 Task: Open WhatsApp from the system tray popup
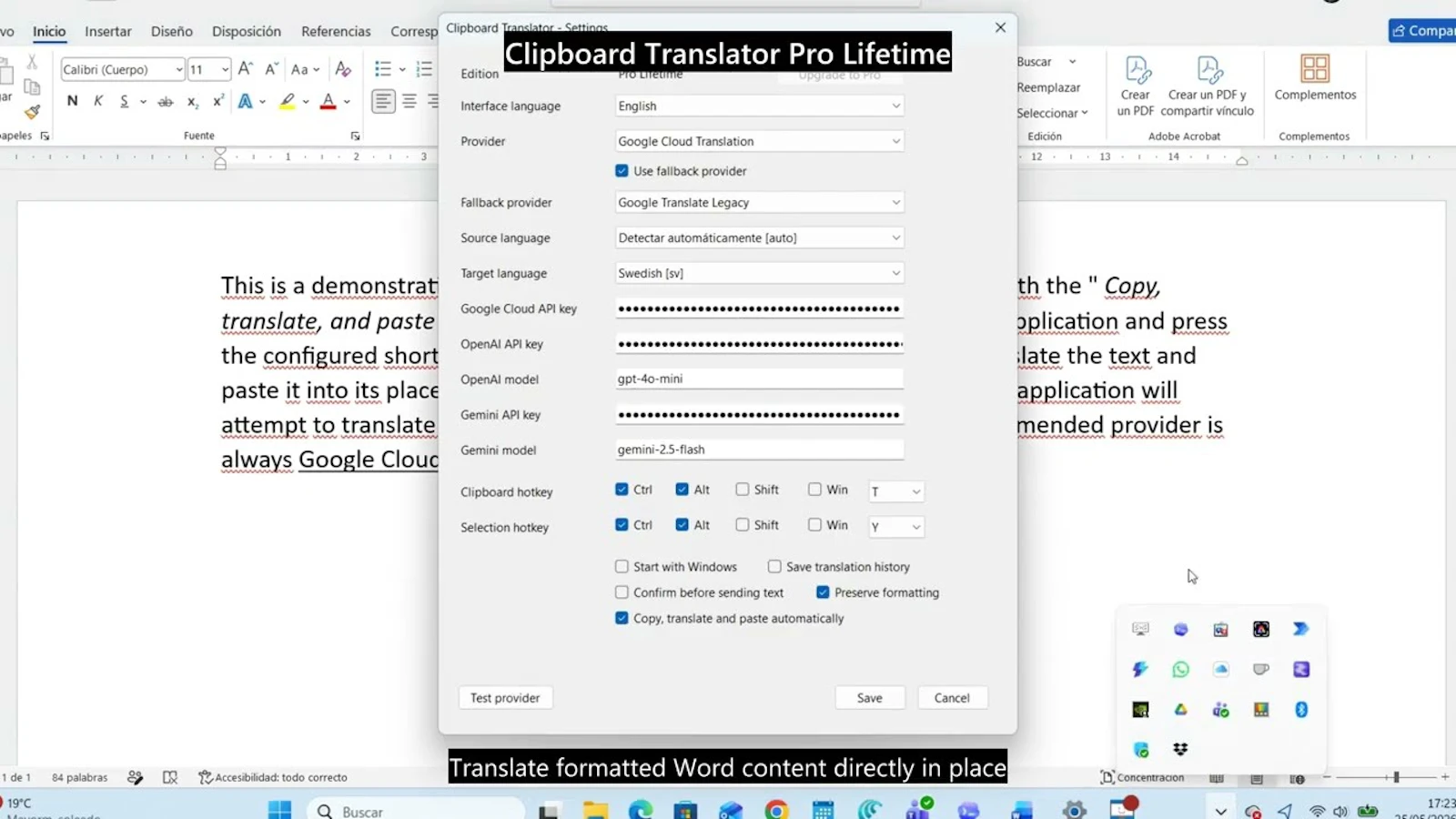[x=1180, y=670]
